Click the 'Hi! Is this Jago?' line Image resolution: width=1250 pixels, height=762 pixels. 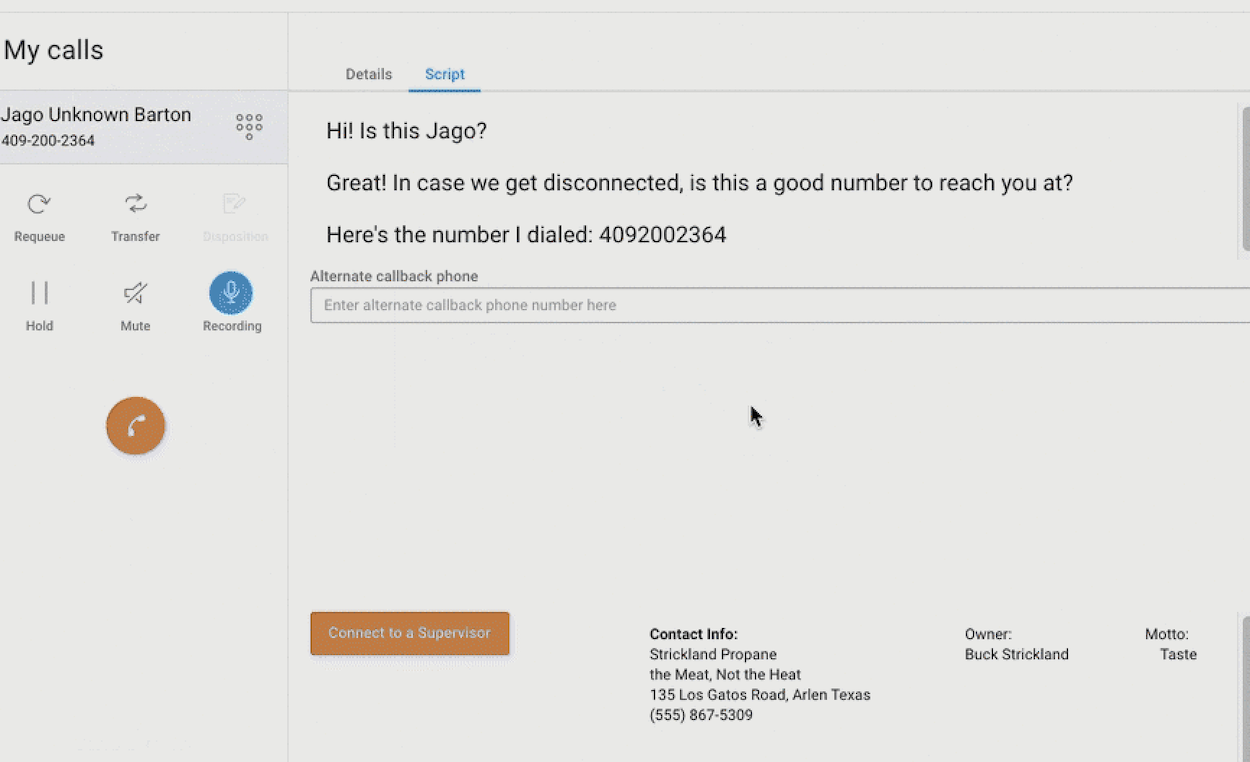click(406, 131)
